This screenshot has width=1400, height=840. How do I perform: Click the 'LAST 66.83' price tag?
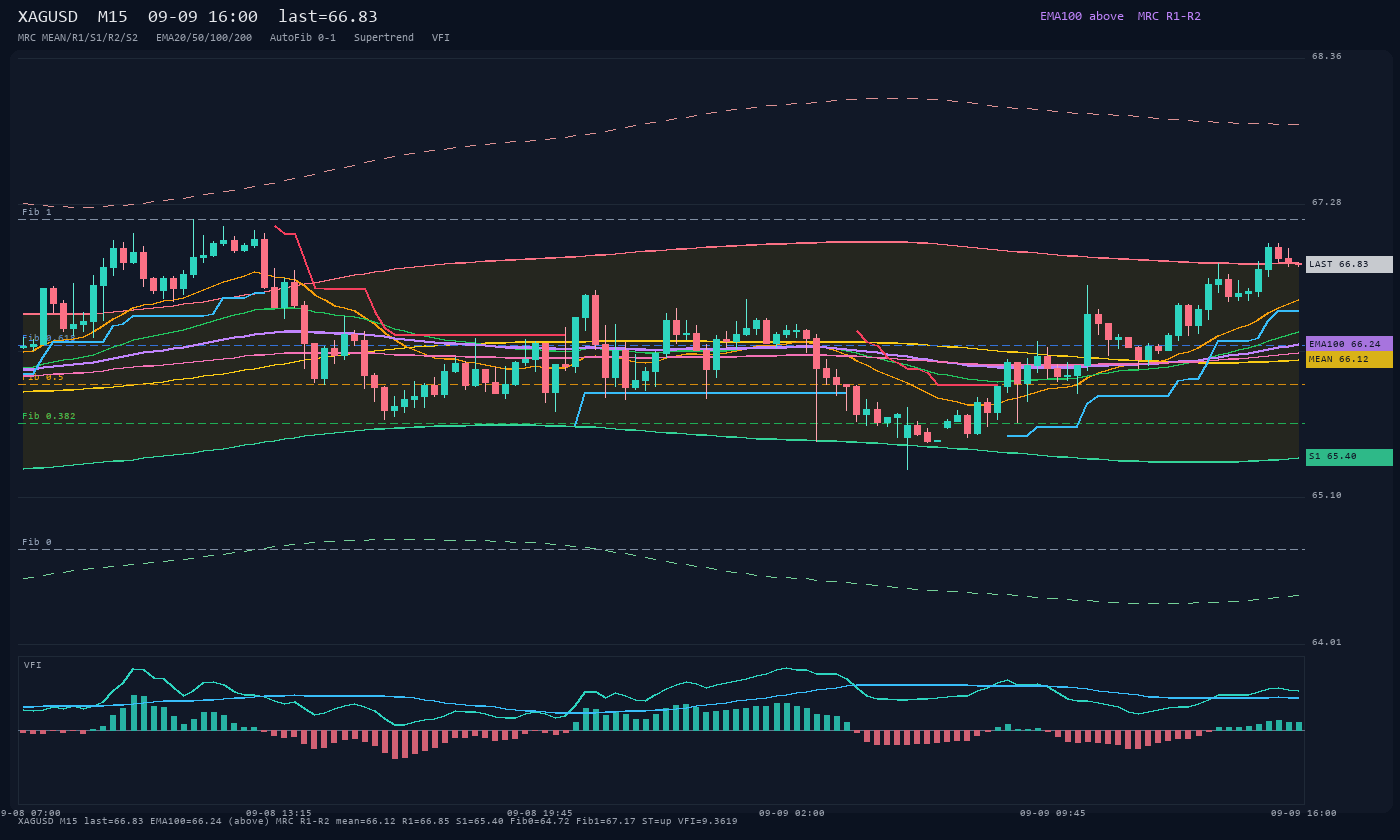click(x=1349, y=264)
